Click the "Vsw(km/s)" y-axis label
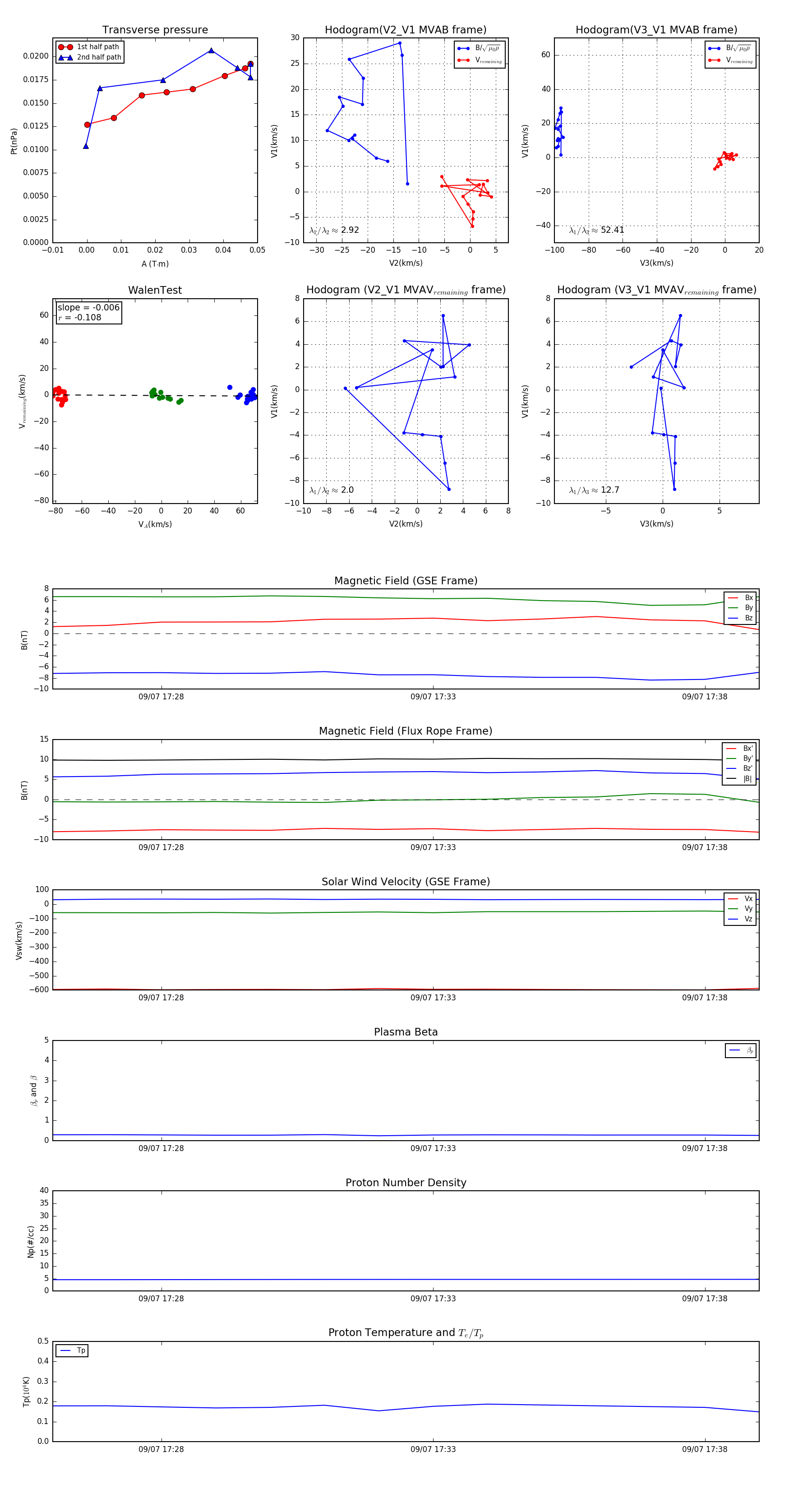Screen dimensions: 812x1489 [19, 940]
